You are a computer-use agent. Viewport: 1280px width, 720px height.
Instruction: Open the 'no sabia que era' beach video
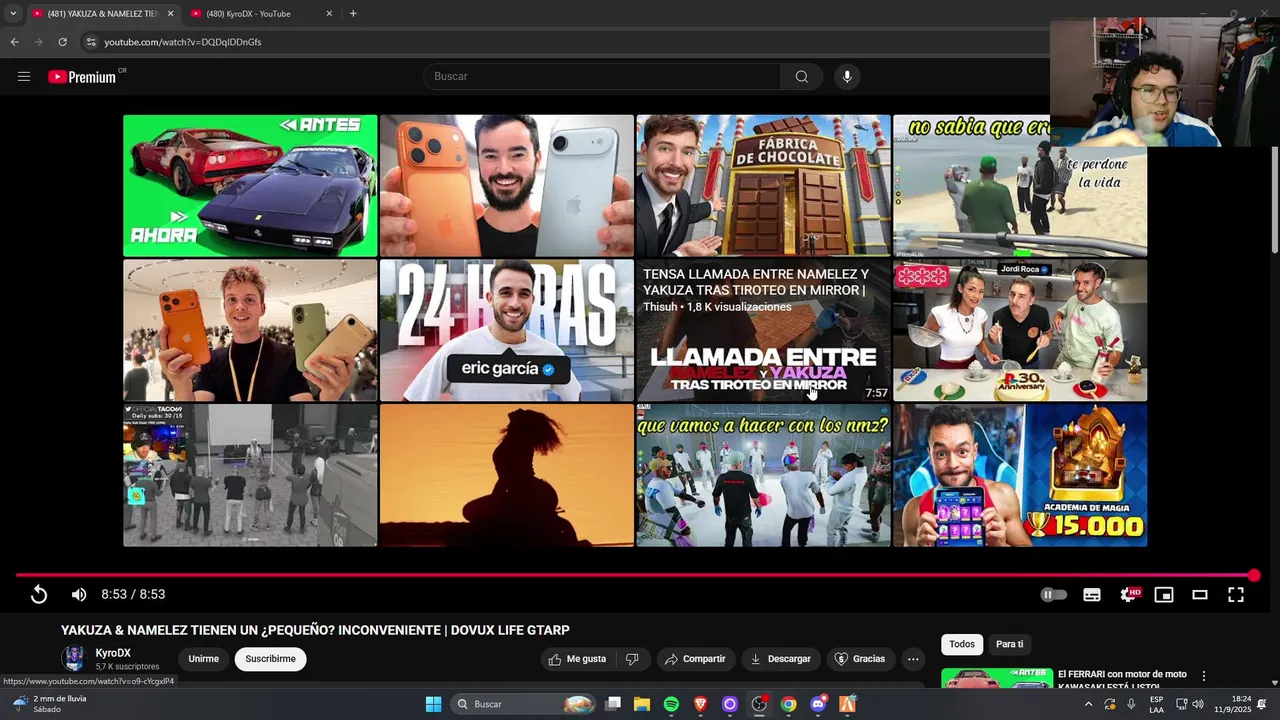pyautogui.click(x=1020, y=185)
